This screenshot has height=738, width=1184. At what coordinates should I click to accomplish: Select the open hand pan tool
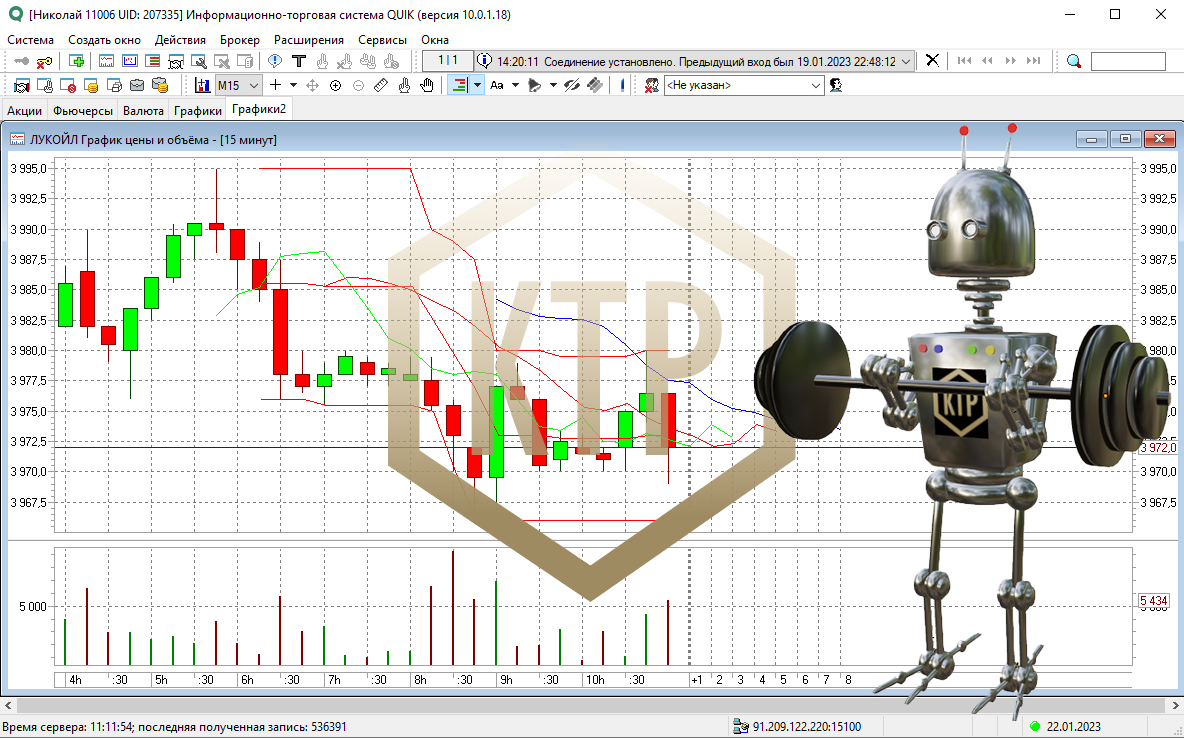pyautogui.click(x=427, y=85)
